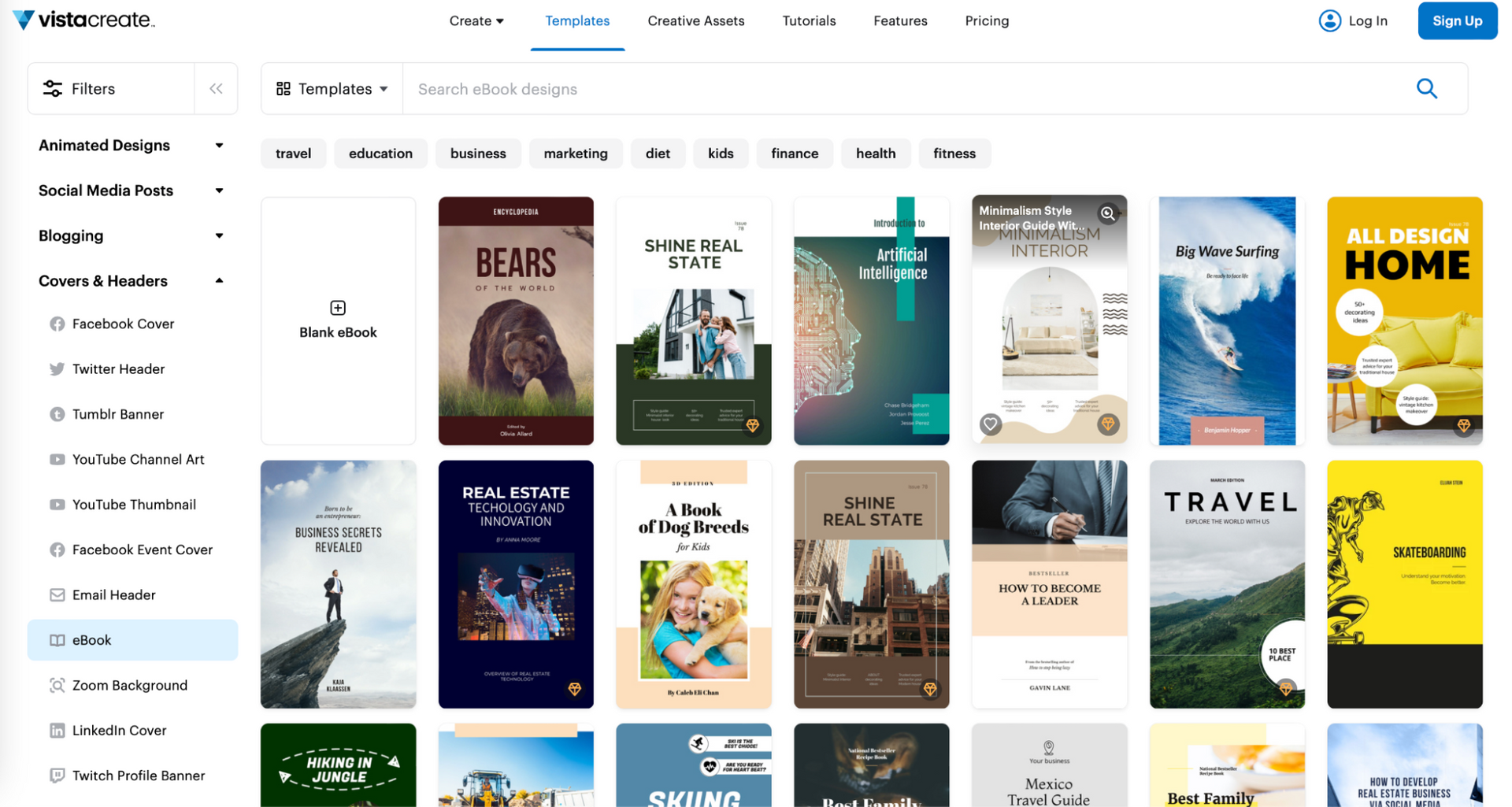Open the Create dropdown
This screenshot has width=1512, height=807.
coord(476,20)
